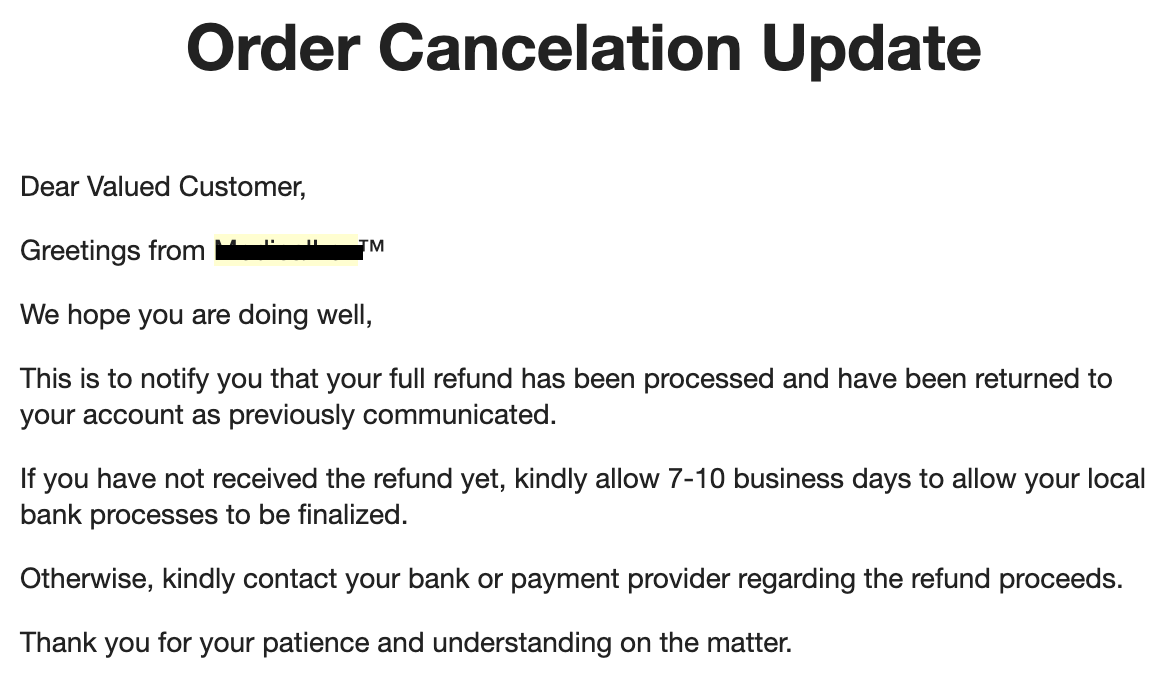The image size is (1164, 684).
Task: Click the ™ trademark symbol
Action: point(373,246)
